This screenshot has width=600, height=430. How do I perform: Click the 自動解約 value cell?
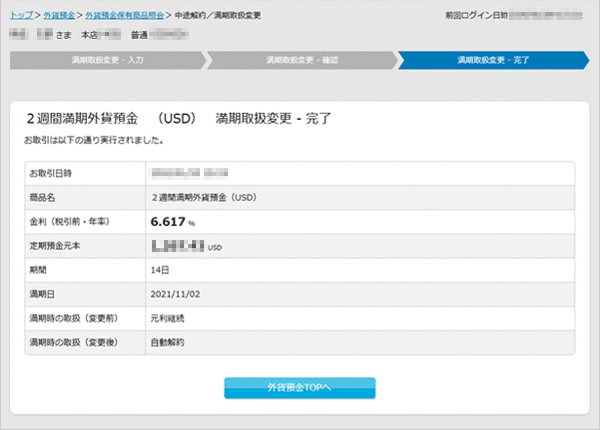167,342
